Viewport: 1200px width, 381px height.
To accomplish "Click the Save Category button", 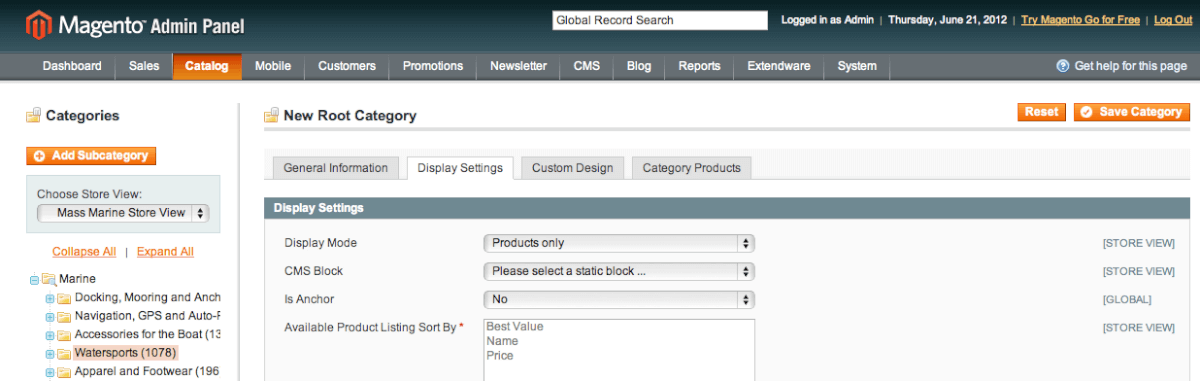I will tap(1132, 112).
